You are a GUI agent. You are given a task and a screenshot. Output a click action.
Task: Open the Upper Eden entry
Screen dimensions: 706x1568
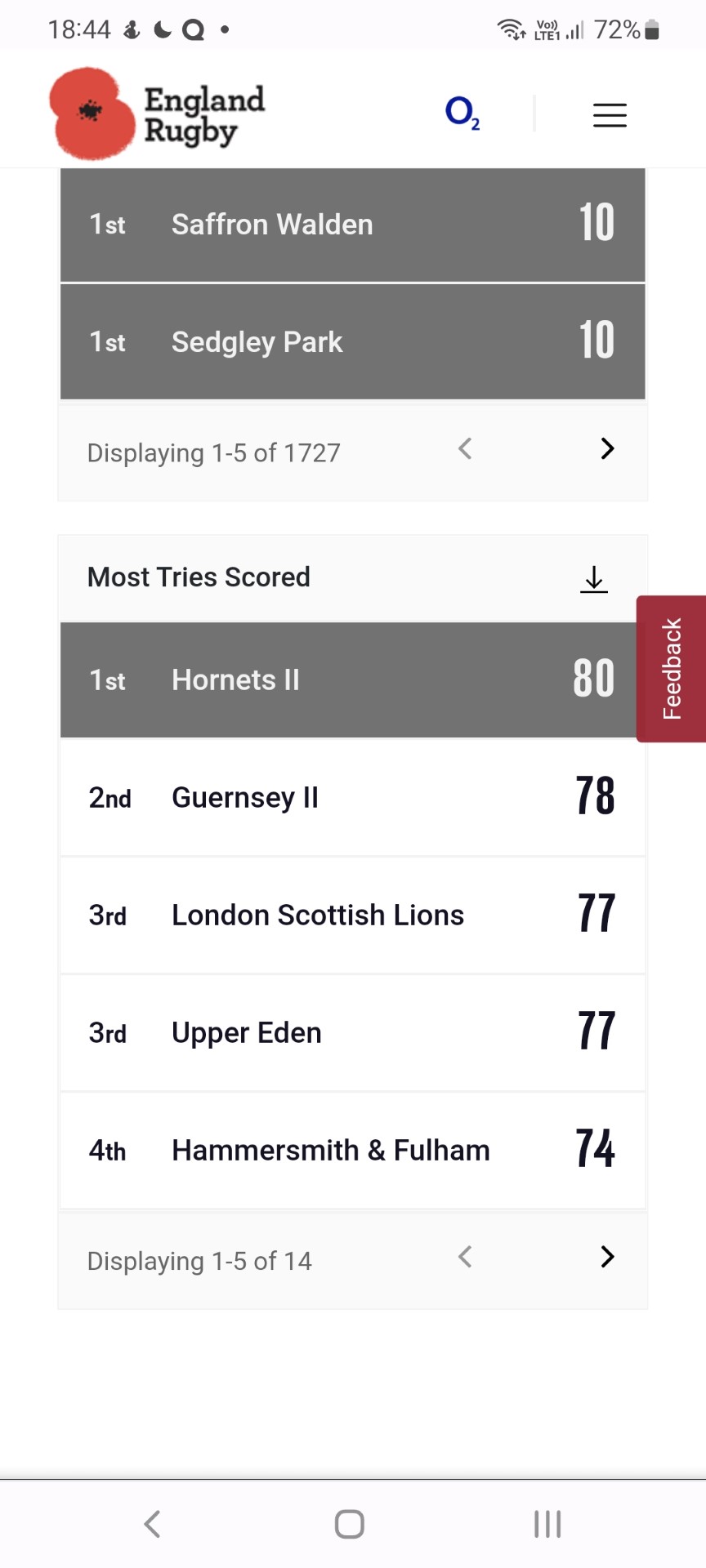[352, 1033]
